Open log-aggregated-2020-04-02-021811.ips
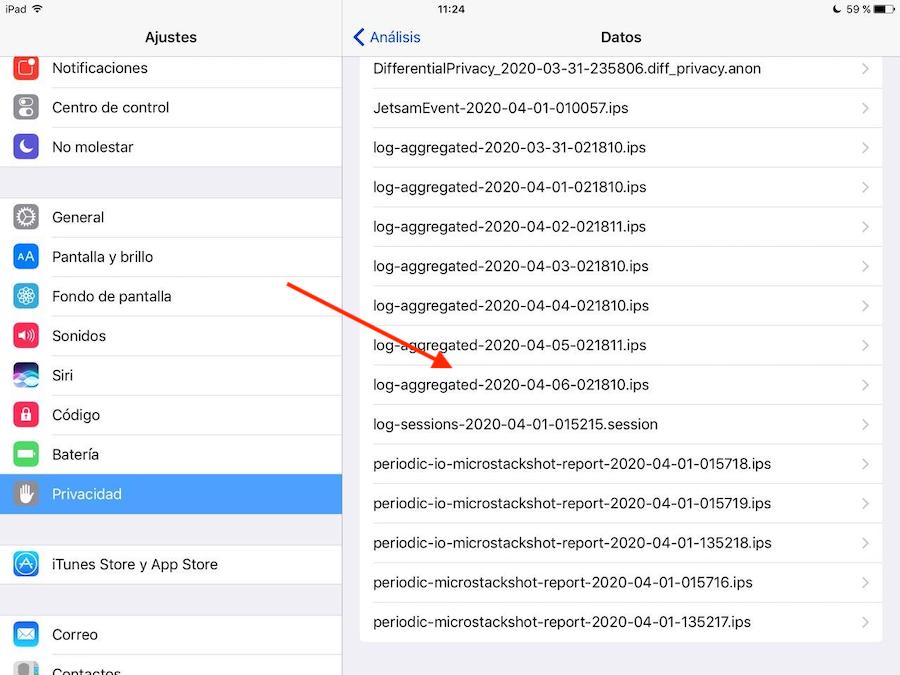 click(x=621, y=227)
